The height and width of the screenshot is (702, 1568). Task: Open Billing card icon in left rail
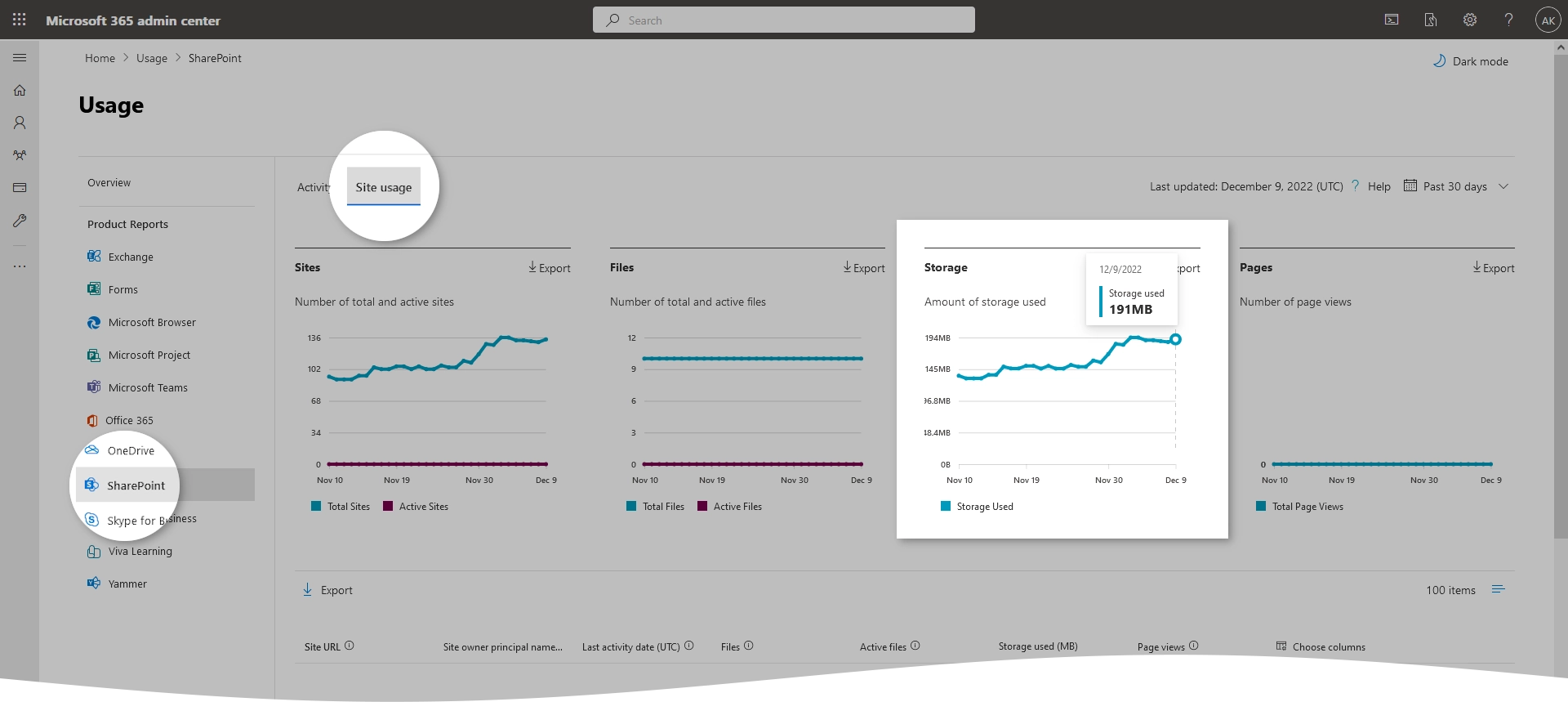coord(20,188)
